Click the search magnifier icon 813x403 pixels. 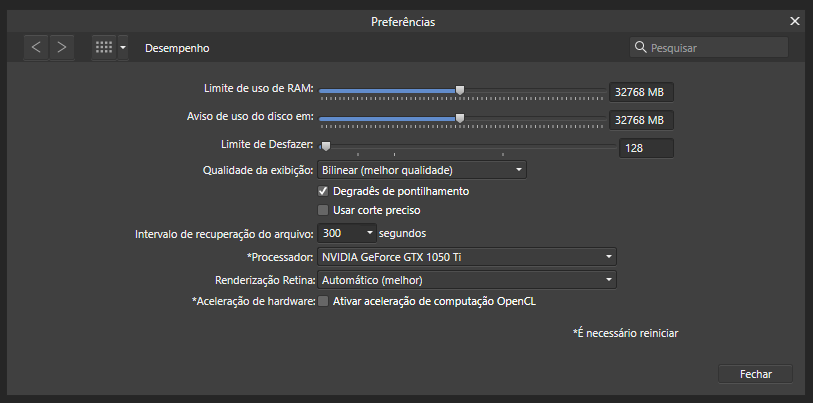(640, 48)
